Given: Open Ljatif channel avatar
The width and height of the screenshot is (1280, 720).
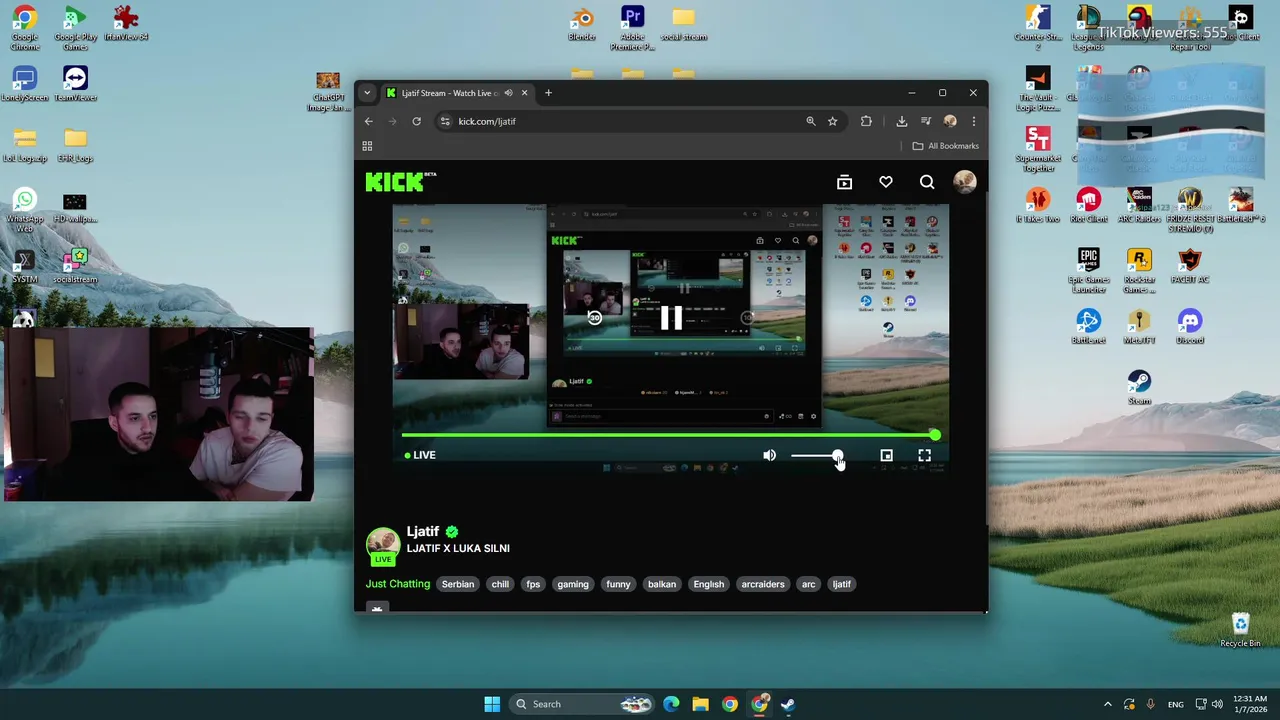Looking at the screenshot, I should point(383,544).
